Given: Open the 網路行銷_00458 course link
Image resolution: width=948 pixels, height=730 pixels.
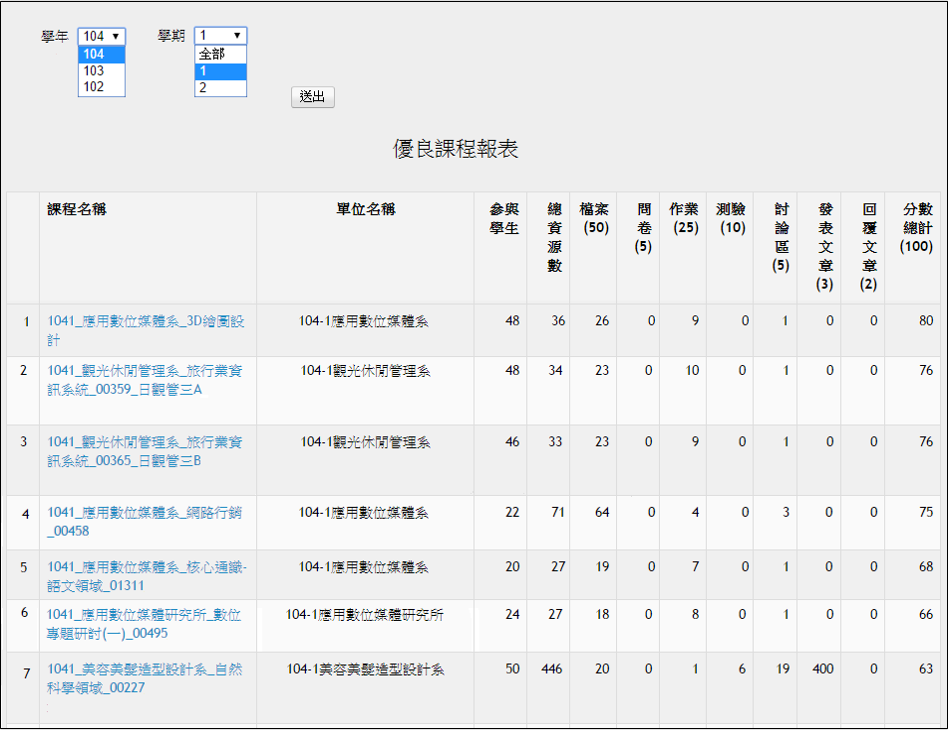Looking at the screenshot, I should [145, 513].
